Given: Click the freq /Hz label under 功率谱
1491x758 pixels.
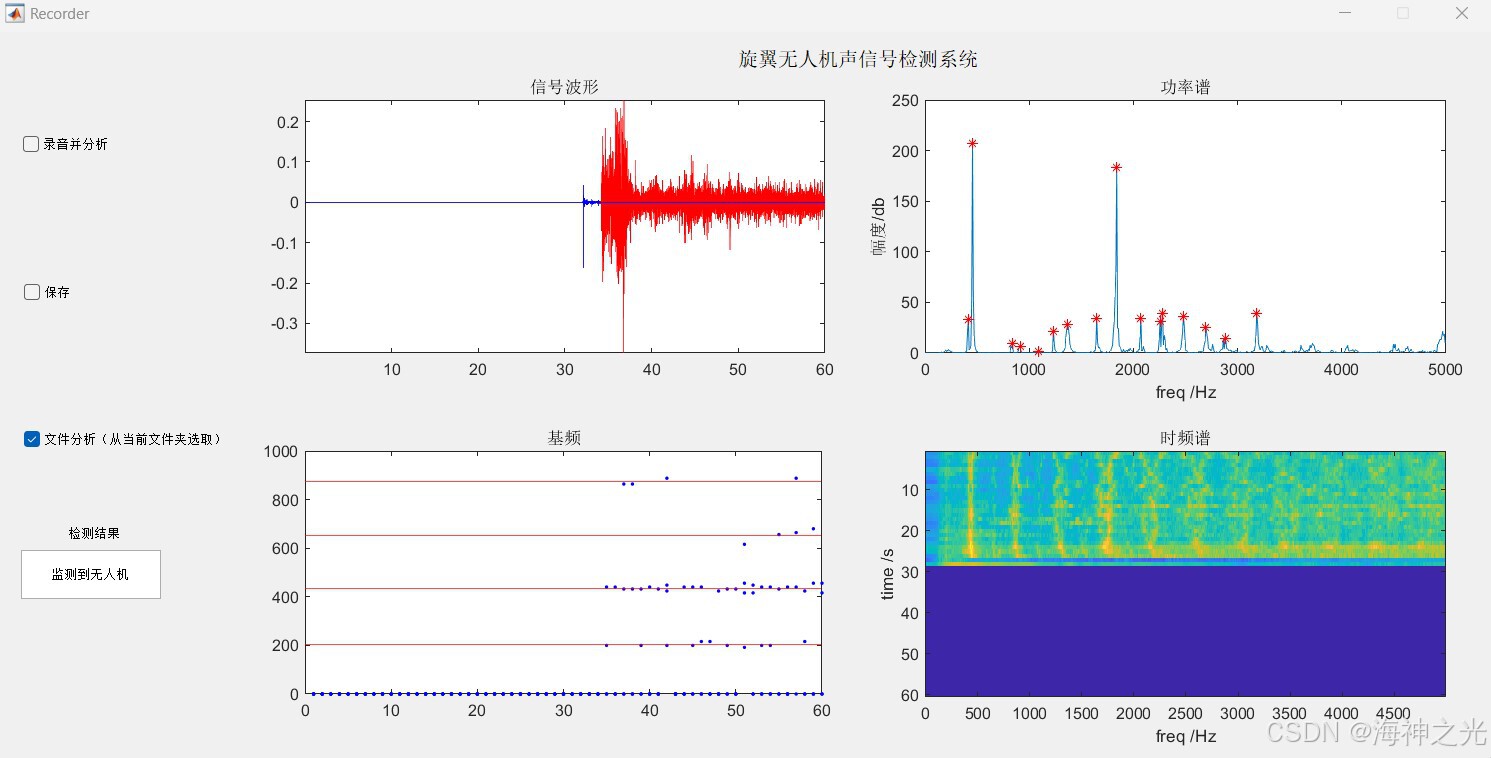Looking at the screenshot, I should (x=1185, y=393).
